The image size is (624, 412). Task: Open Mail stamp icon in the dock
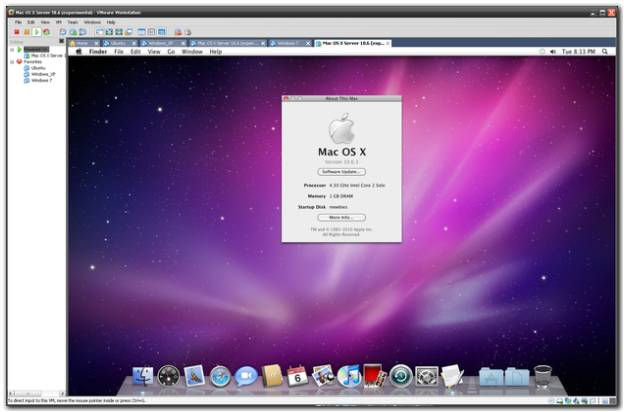(x=194, y=376)
